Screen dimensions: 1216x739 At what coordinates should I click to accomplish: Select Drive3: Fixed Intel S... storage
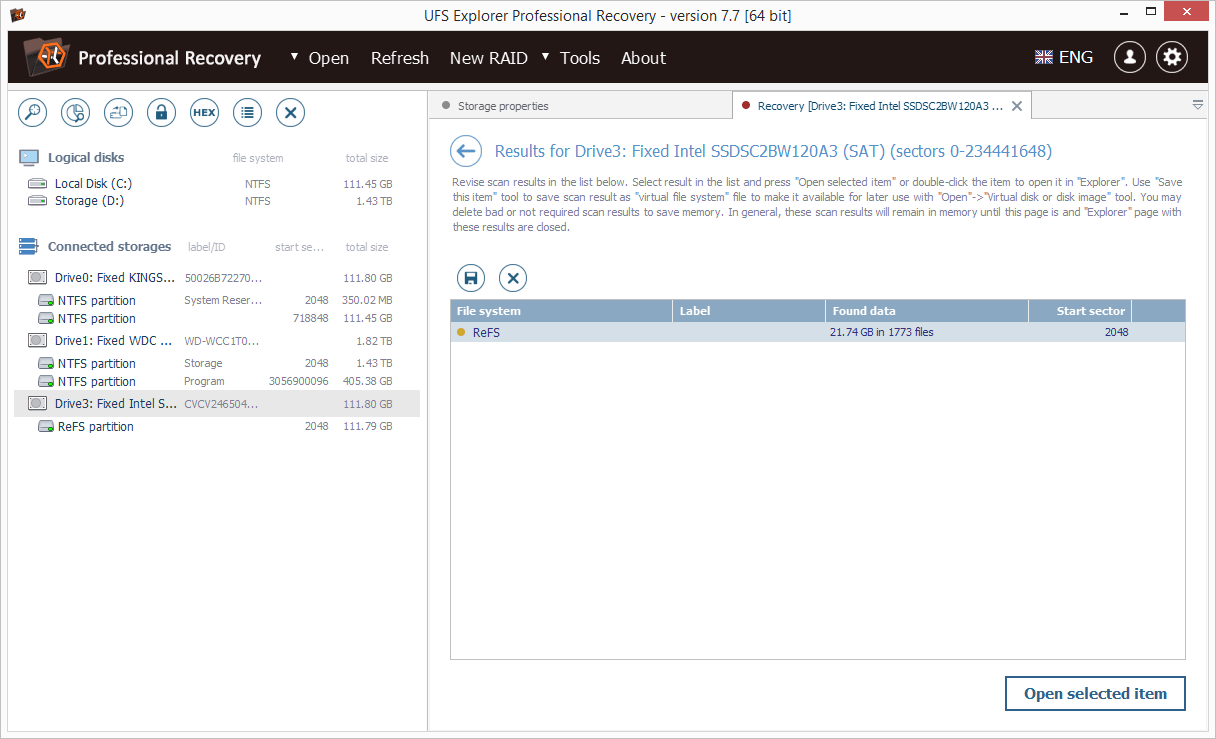pos(217,404)
